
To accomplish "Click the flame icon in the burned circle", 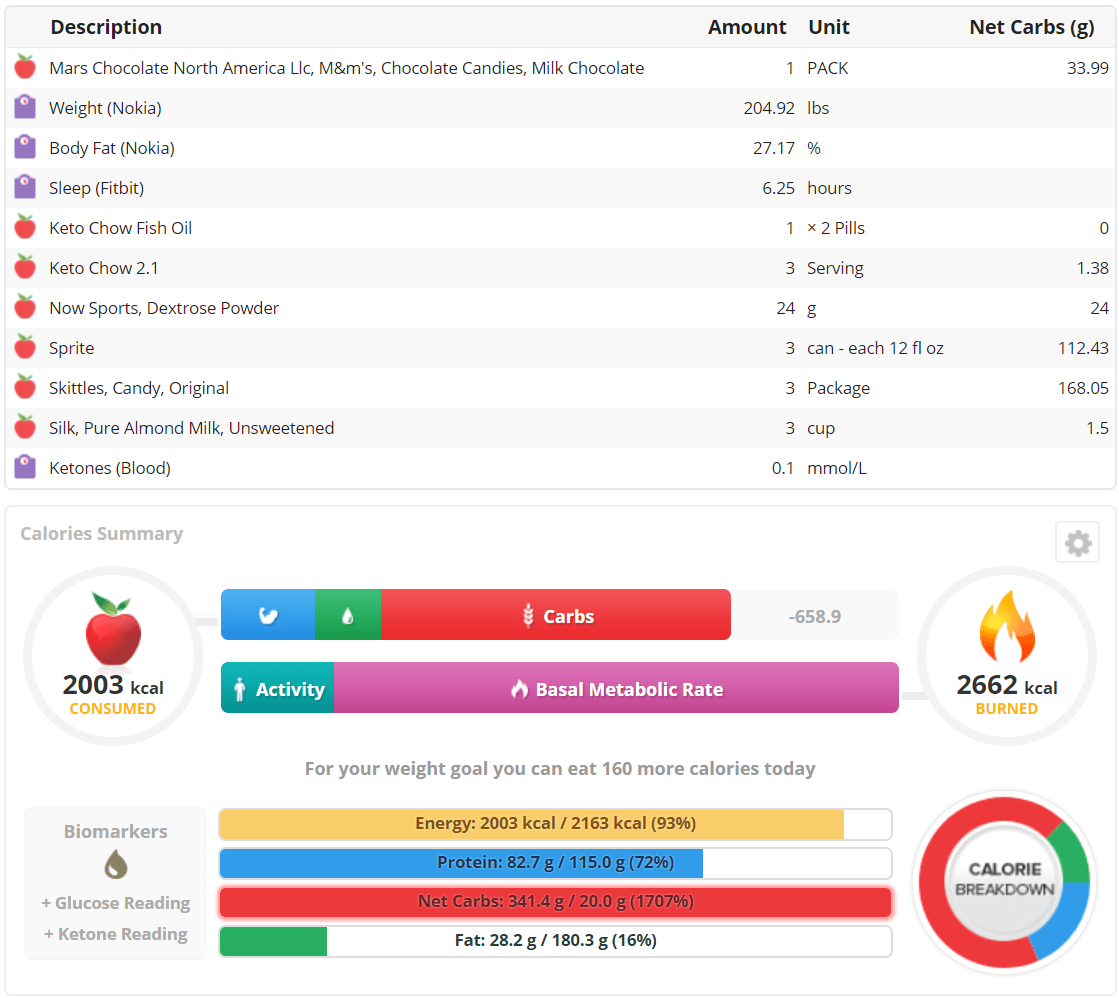I will [1007, 626].
